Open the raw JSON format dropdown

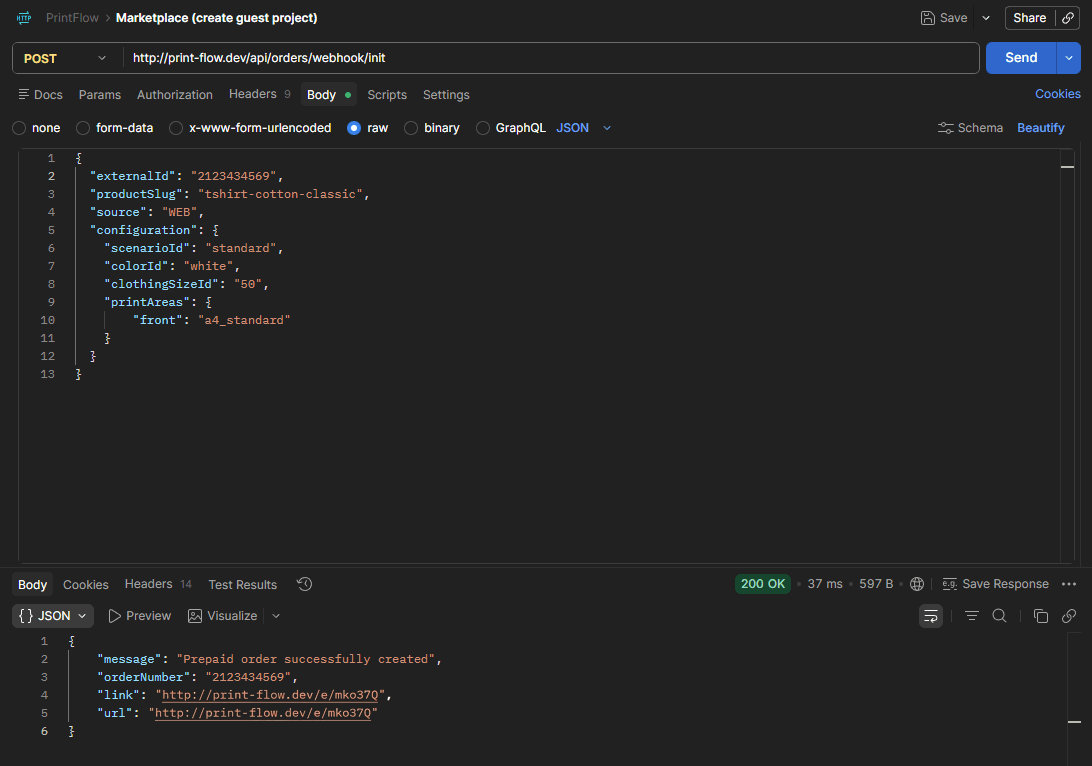[584, 128]
